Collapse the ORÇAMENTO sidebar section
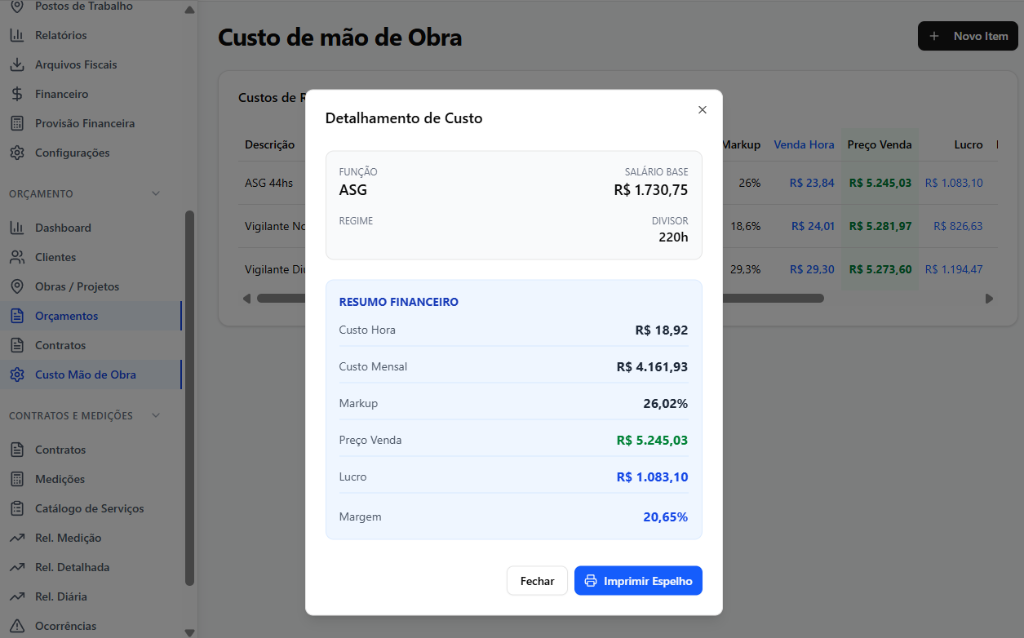Viewport: 1024px width, 638px height. click(155, 193)
